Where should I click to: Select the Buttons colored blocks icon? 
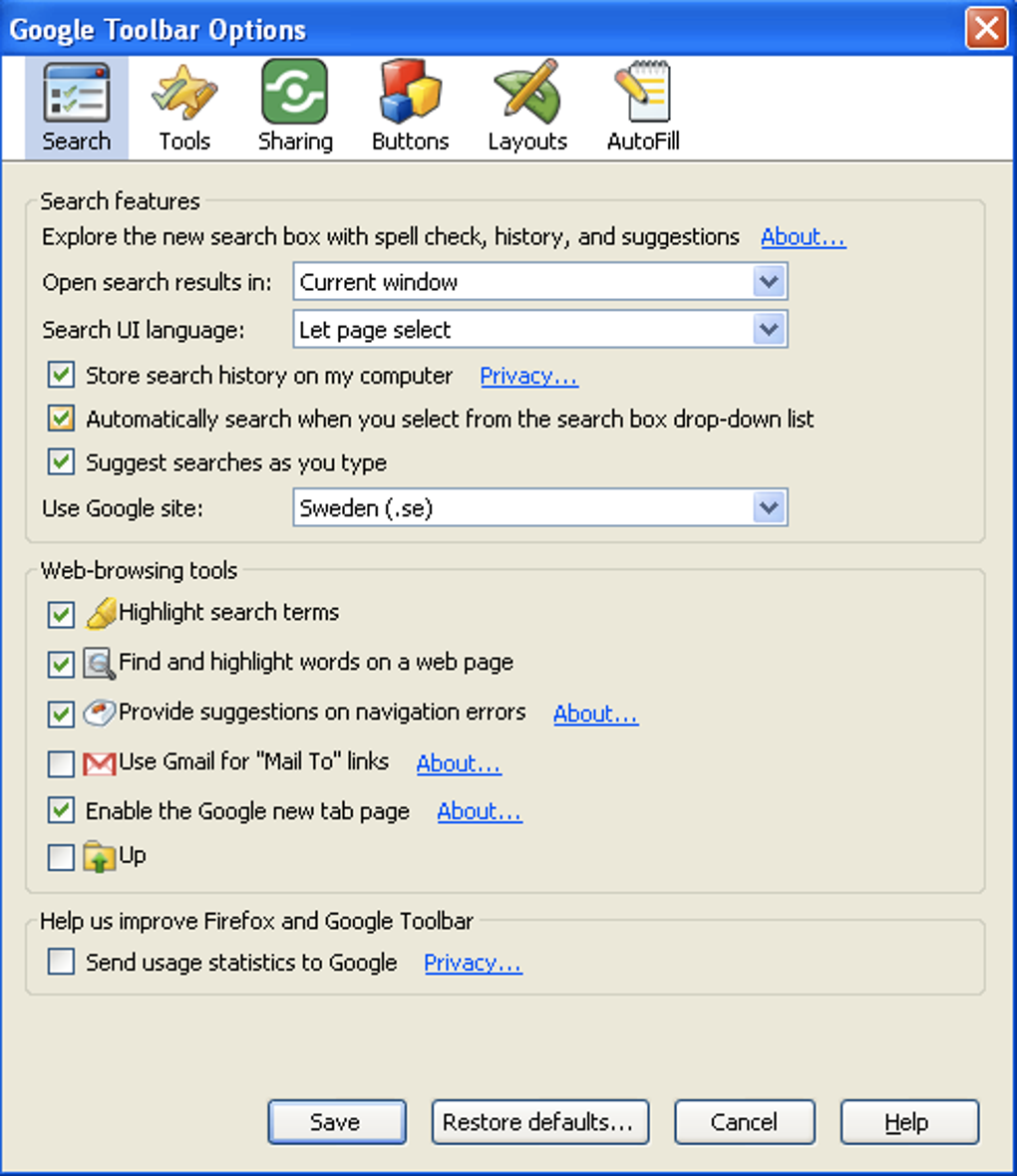click(410, 92)
